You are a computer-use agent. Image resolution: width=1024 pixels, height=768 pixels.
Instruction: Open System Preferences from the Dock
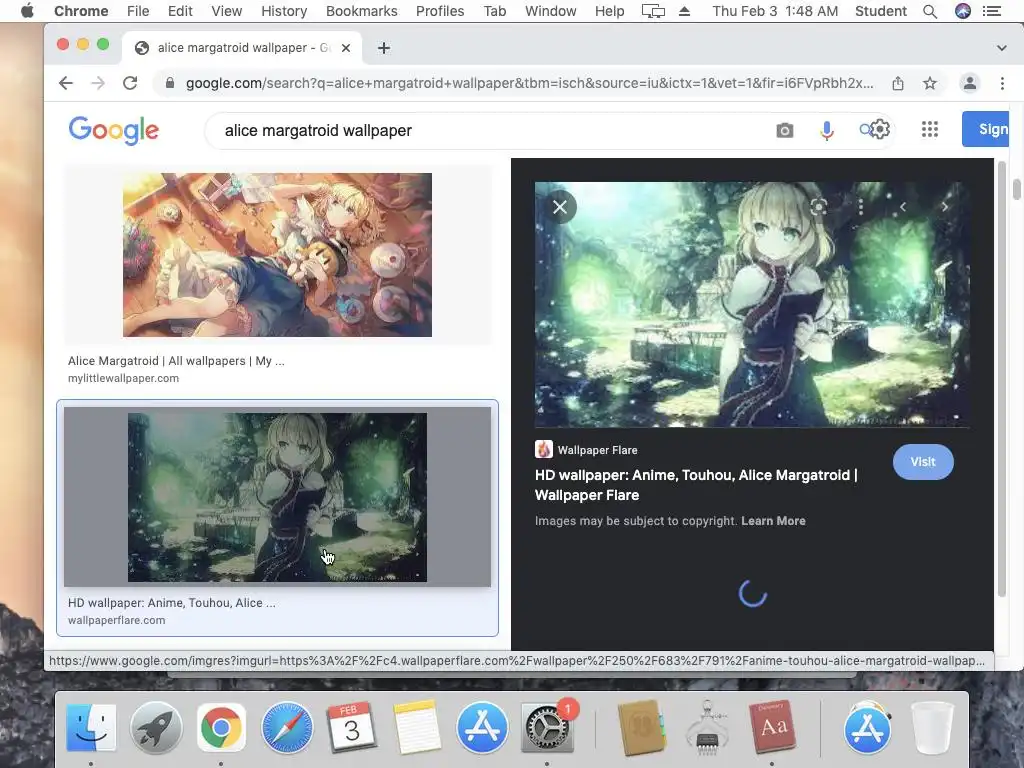click(x=547, y=727)
